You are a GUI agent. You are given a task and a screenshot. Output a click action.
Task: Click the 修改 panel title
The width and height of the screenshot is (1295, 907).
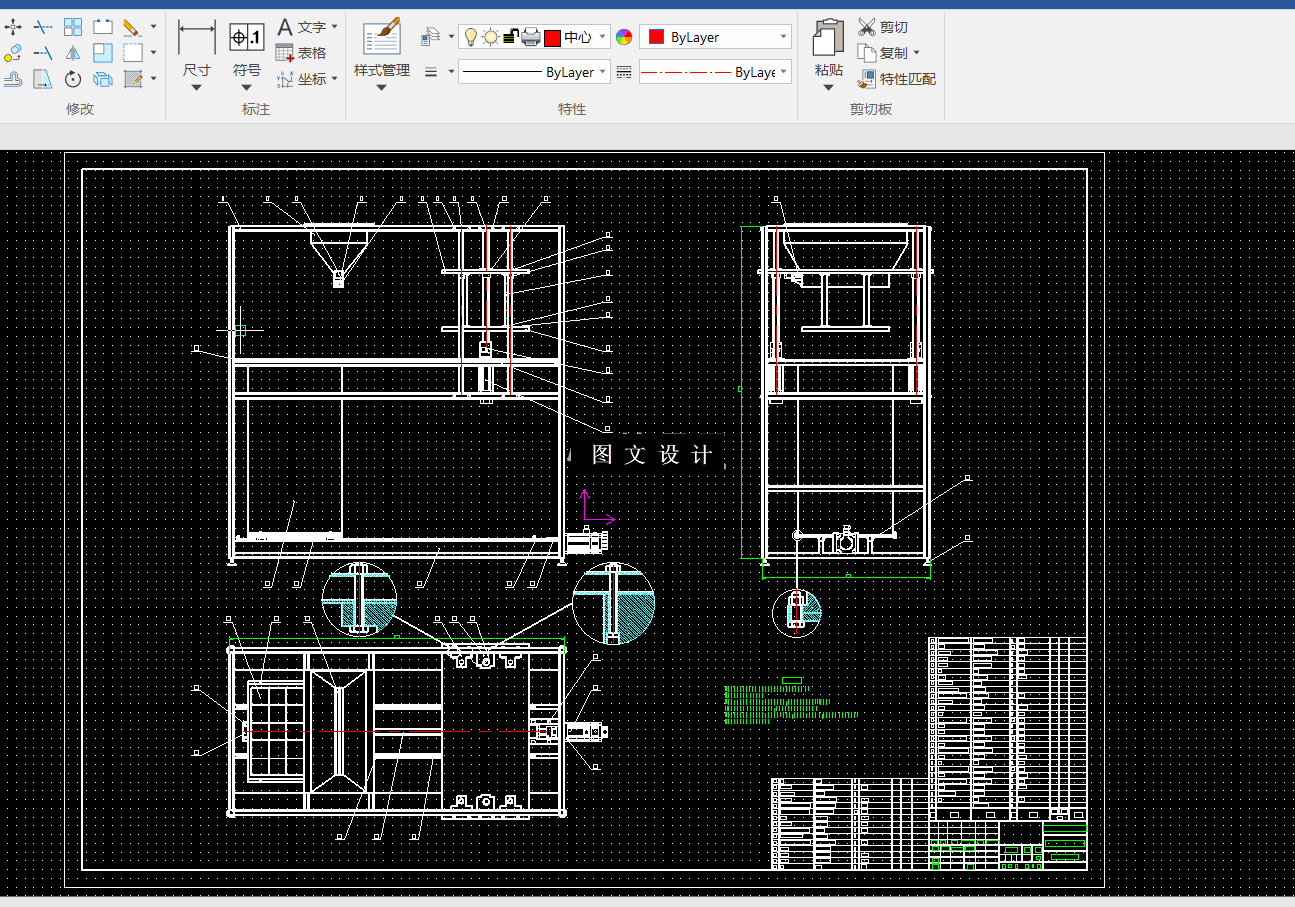(x=80, y=109)
